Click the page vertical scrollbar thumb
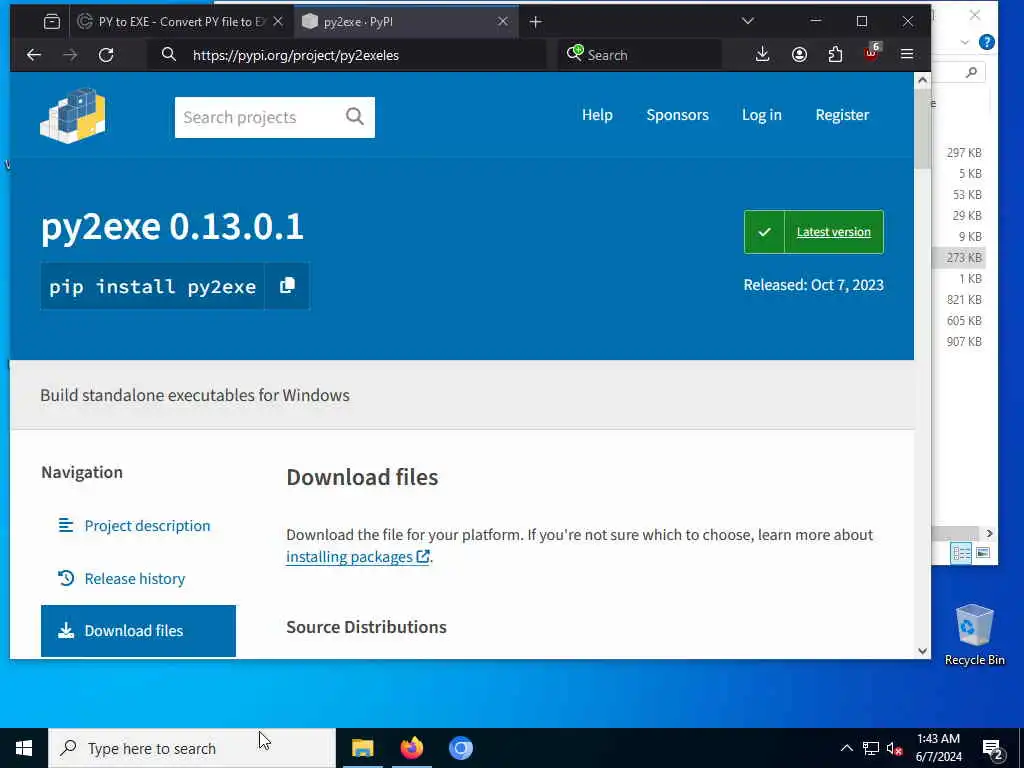The image size is (1024, 768). [922, 129]
